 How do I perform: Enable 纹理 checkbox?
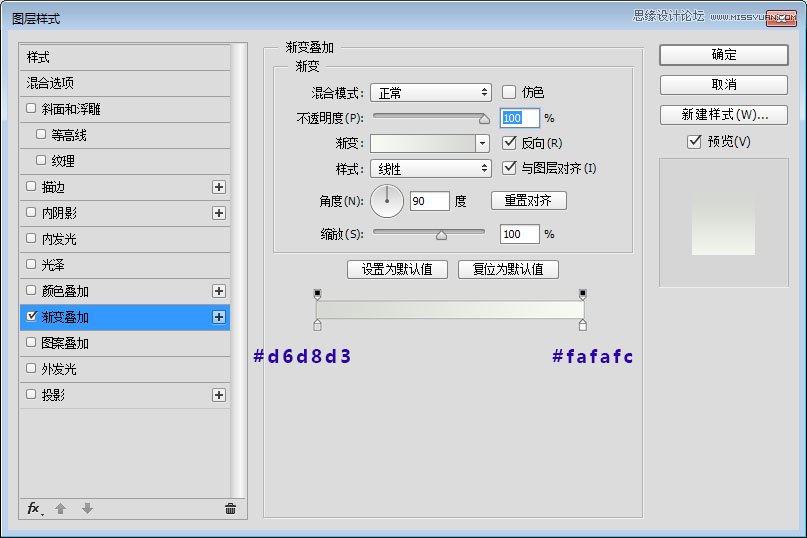[x=41, y=160]
